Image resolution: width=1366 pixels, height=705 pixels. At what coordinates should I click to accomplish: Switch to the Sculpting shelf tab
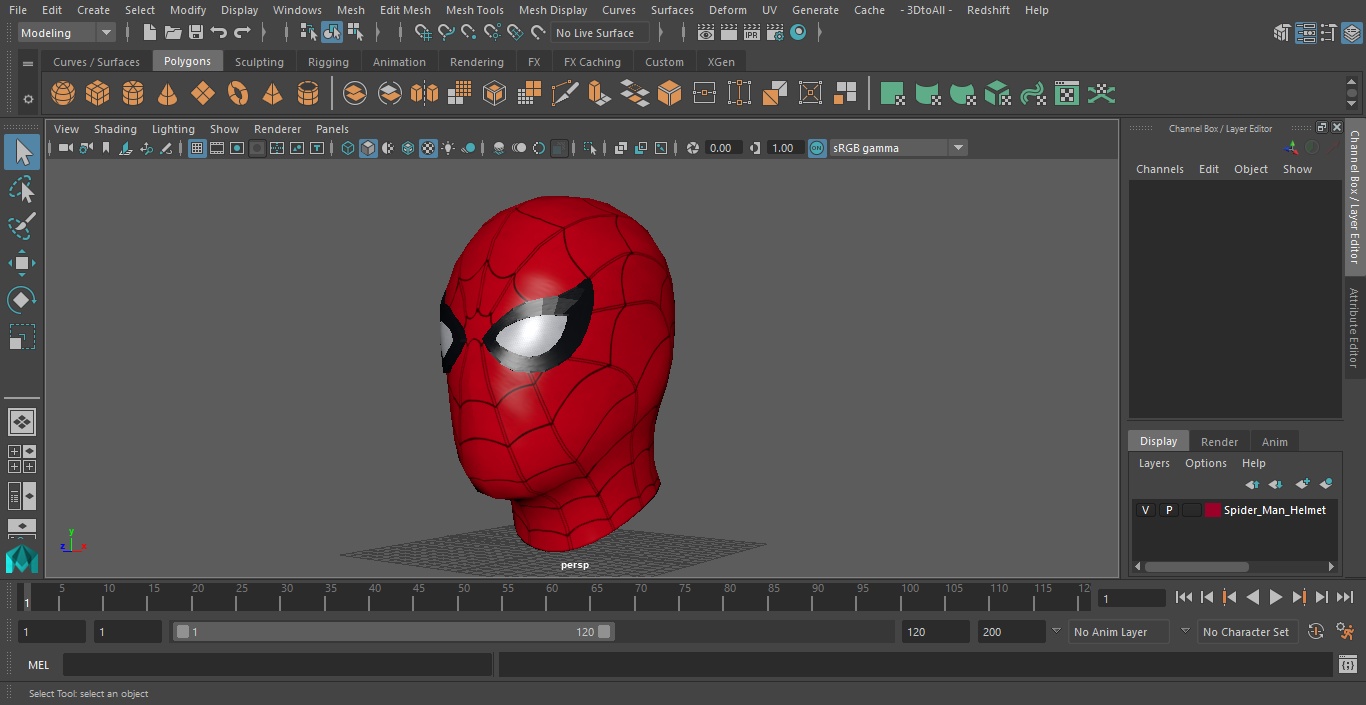pos(259,62)
